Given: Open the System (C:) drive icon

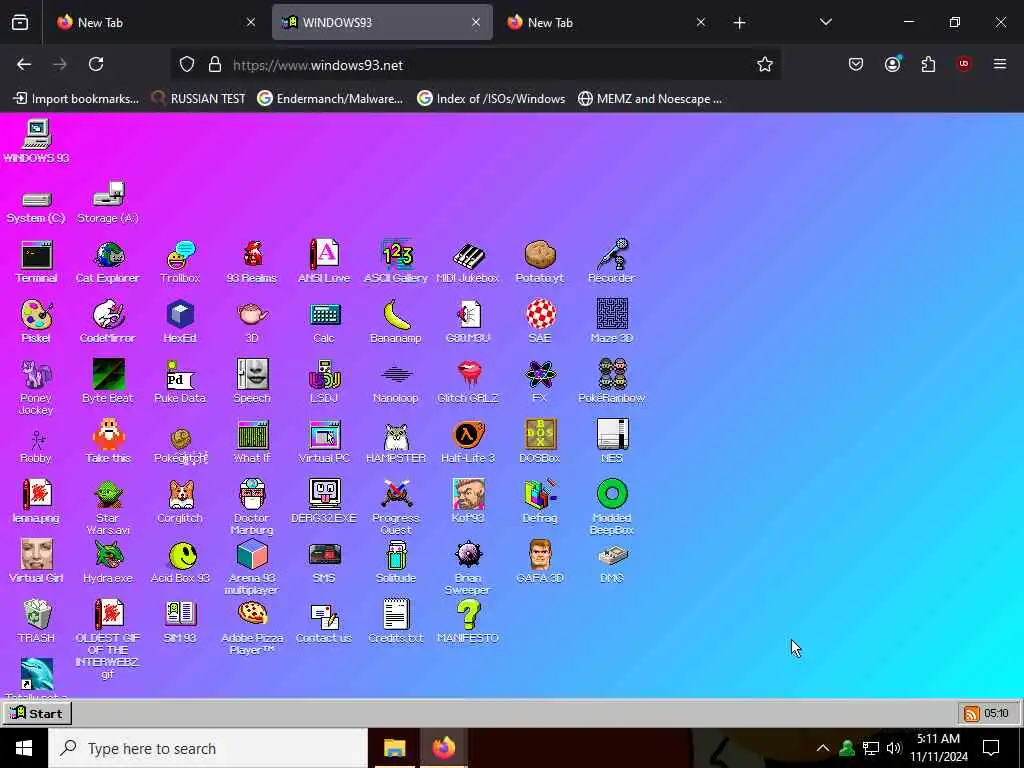Looking at the screenshot, I should [x=36, y=208].
